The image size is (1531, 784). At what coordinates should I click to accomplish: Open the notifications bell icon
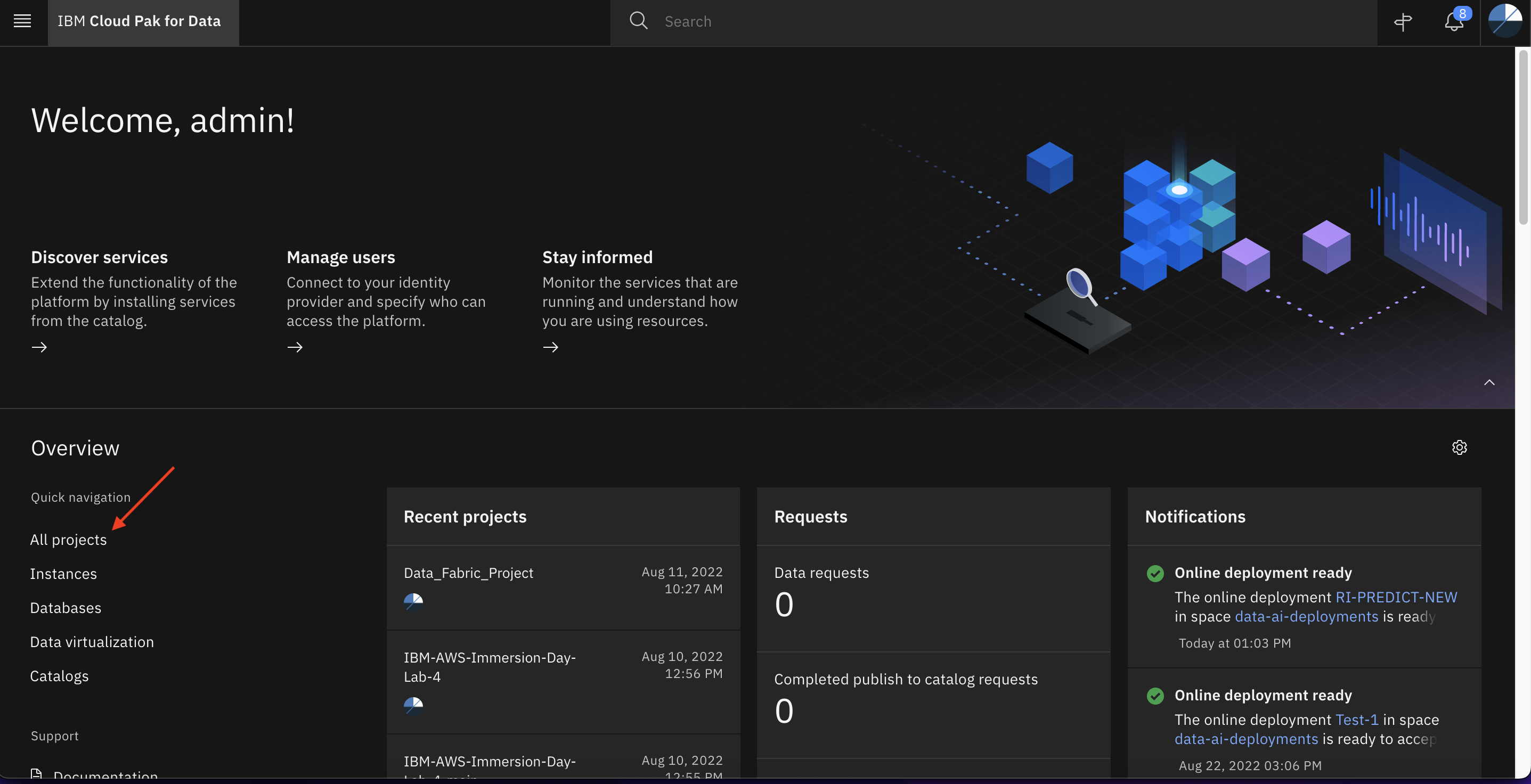point(1454,22)
